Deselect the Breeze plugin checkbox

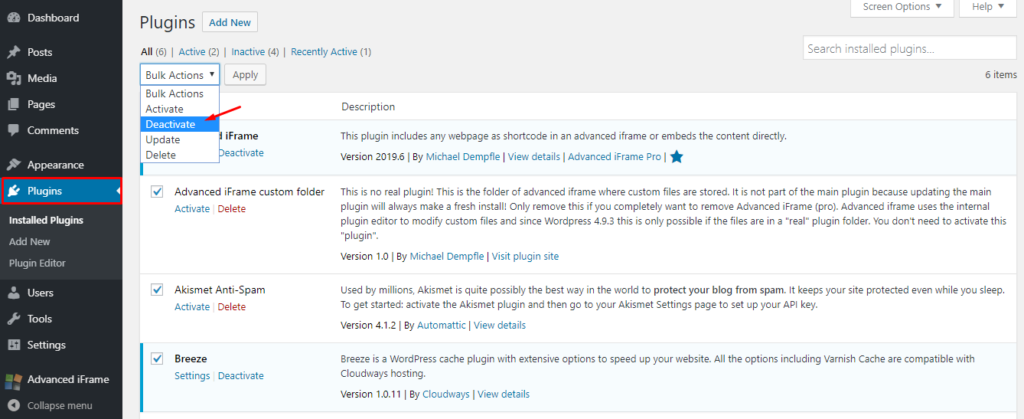click(157, 358)
